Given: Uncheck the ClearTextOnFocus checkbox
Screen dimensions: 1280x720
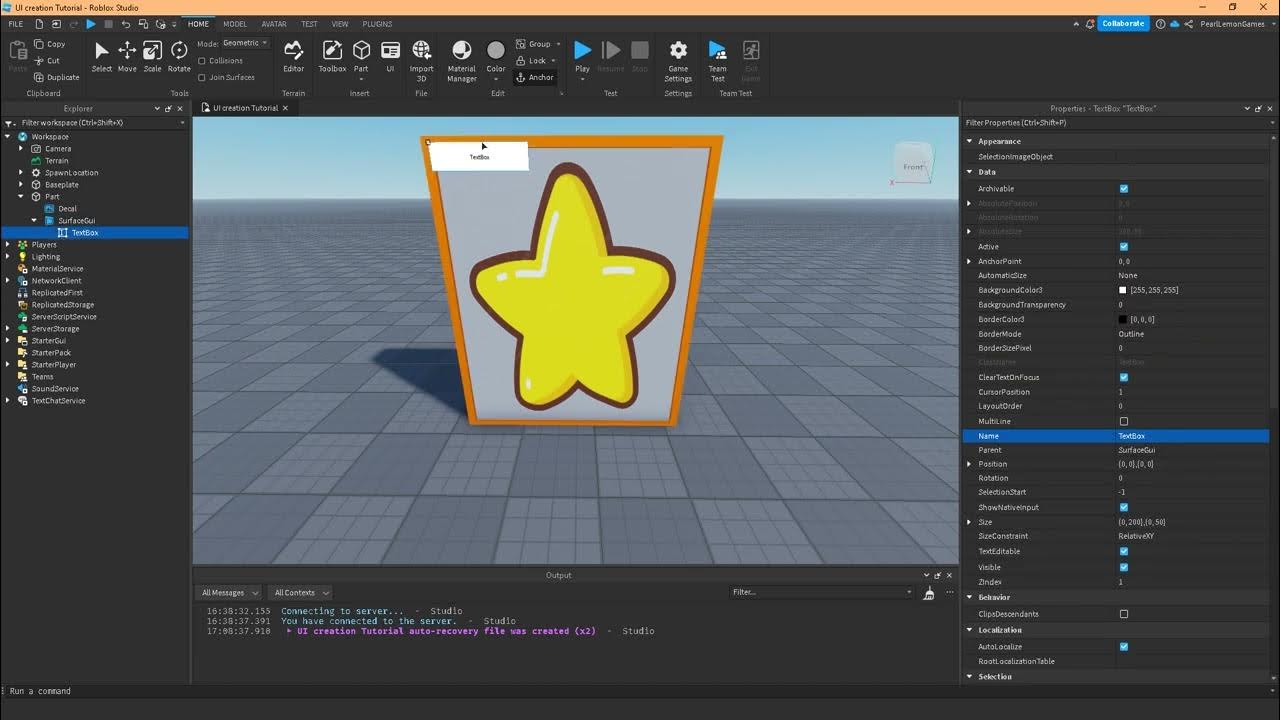Looking at the screenshot, I should point(1124,377).
